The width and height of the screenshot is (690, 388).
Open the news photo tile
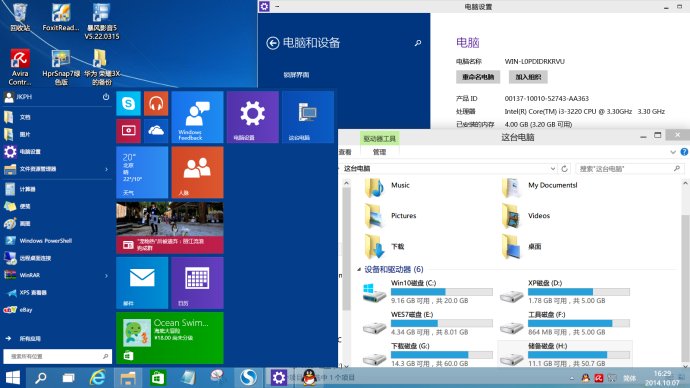(170, 228)
